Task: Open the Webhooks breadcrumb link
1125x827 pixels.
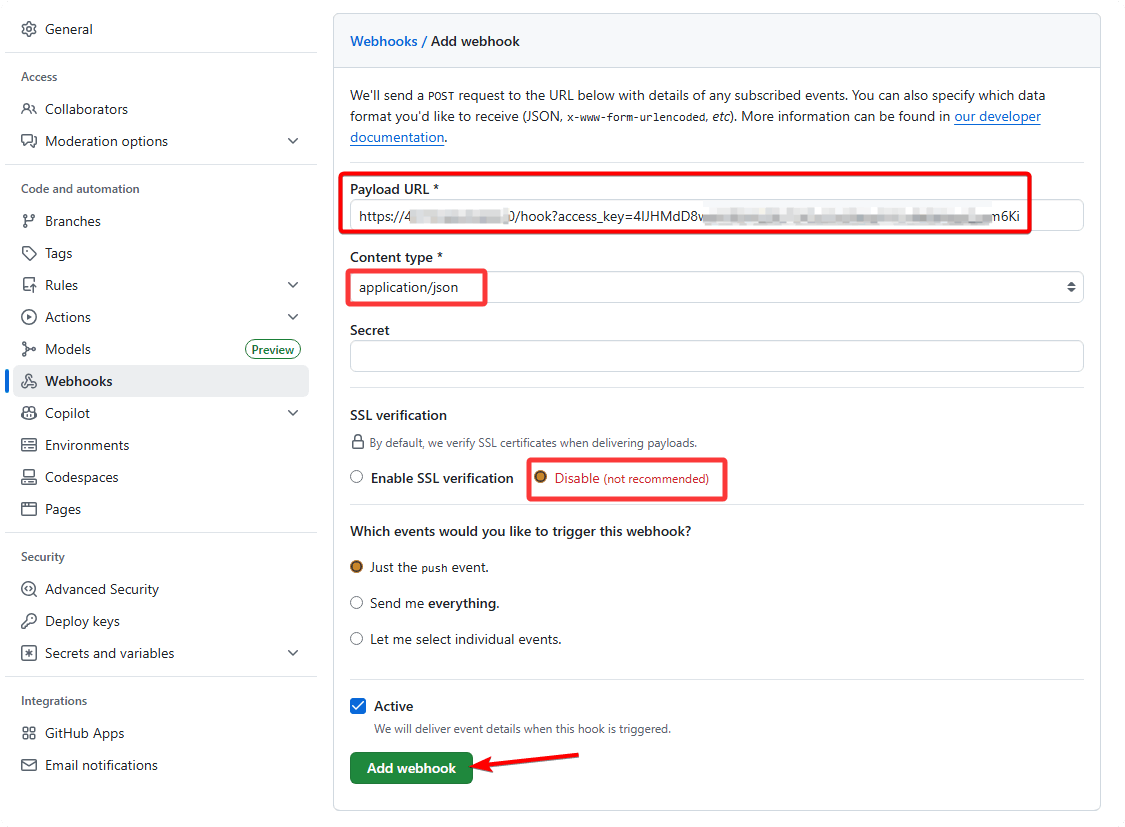Action: coord(384,41)
